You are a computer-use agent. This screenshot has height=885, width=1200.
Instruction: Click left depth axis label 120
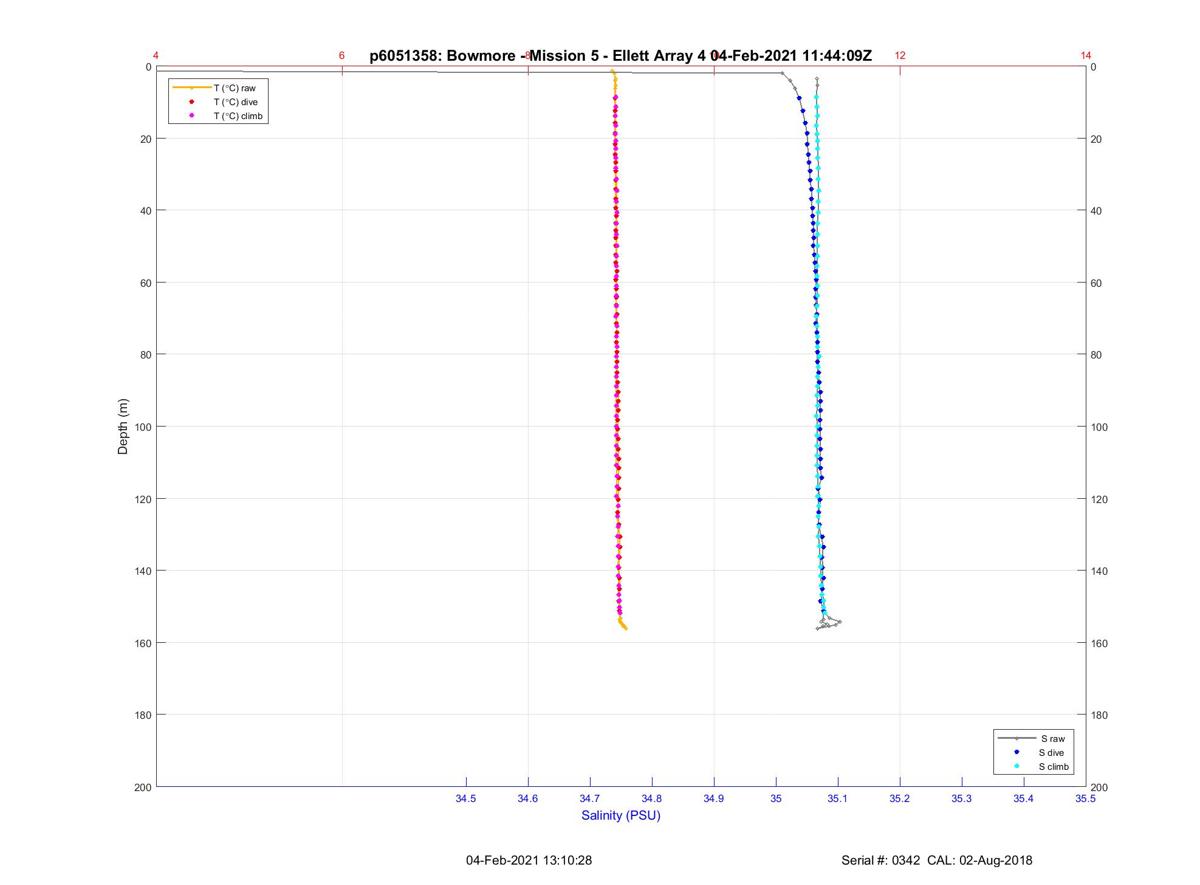(x=142, y=499)
